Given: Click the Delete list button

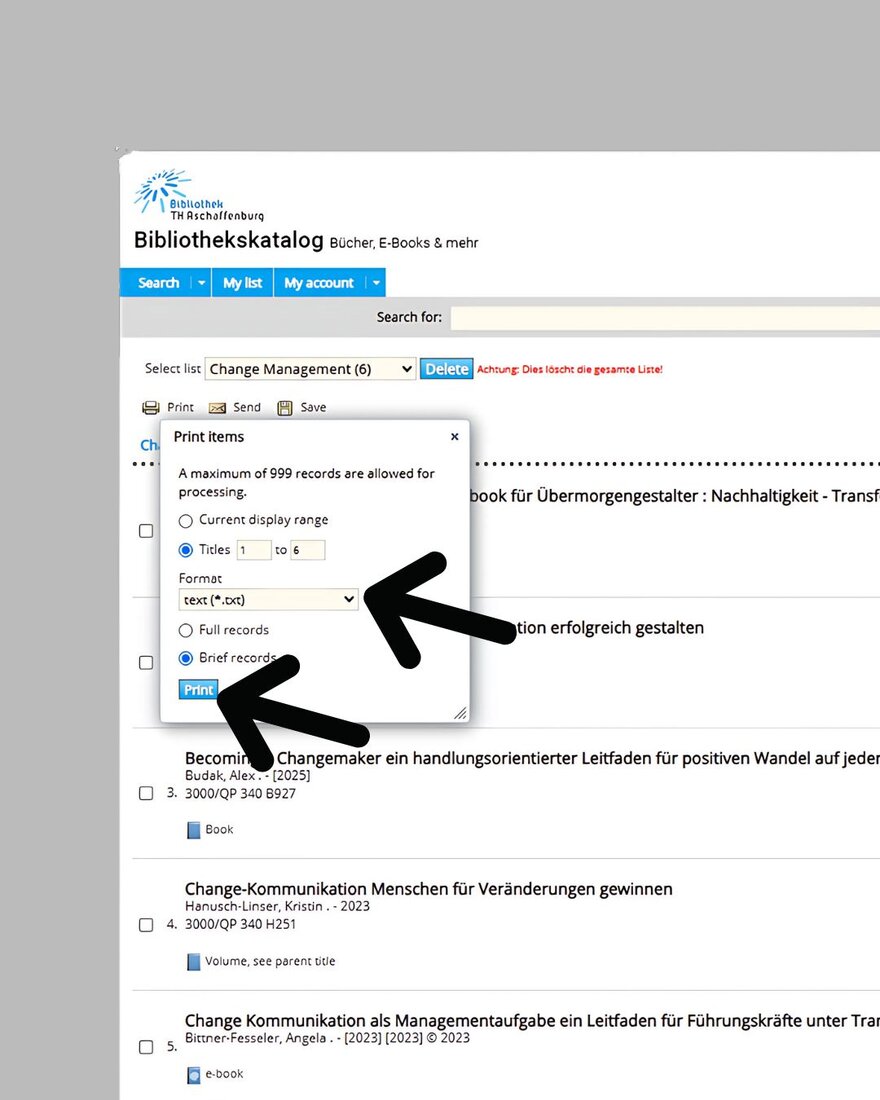Looking at the screenshot, I should coord(446,369).
